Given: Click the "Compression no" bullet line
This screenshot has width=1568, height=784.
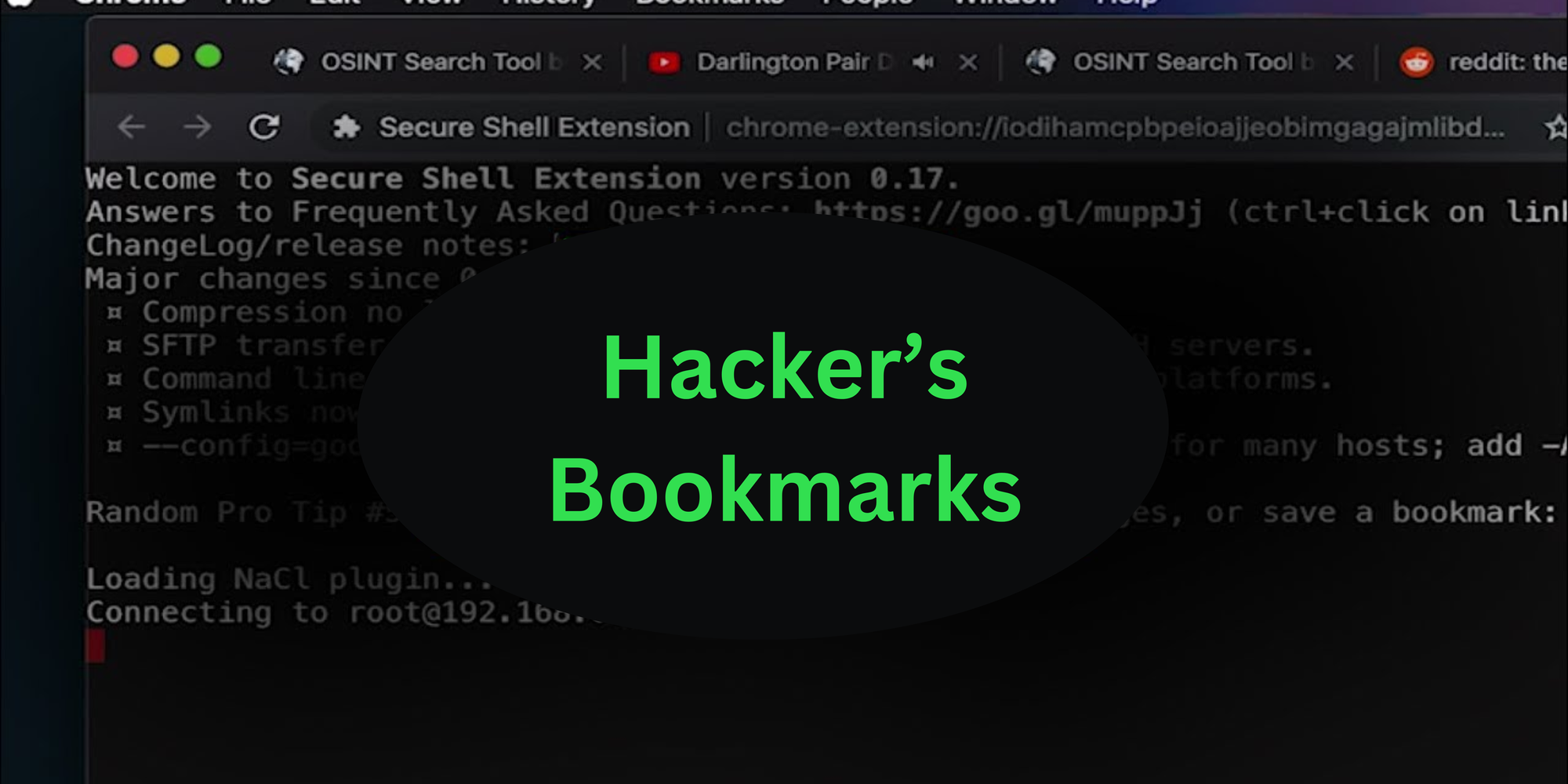Looking at the screenshot, I should point(256,313).
